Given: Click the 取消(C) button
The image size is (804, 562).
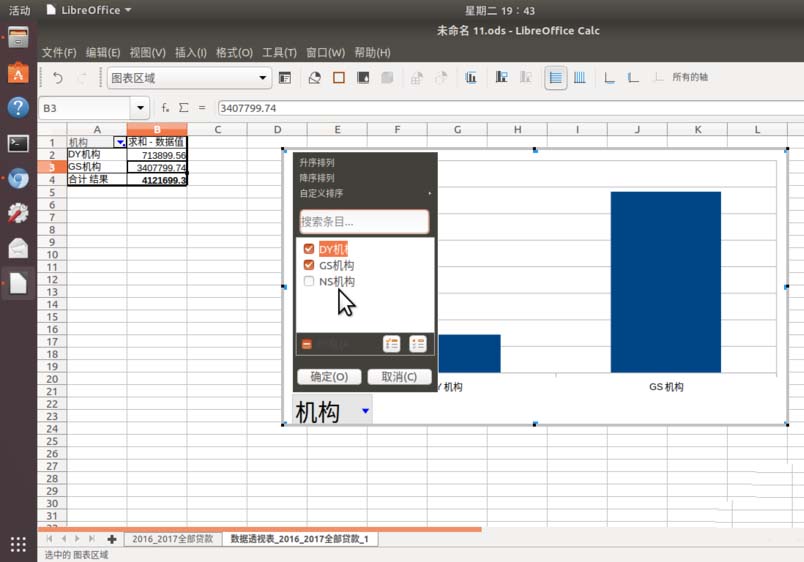Looking at the screenshot, I should [399, 377].
